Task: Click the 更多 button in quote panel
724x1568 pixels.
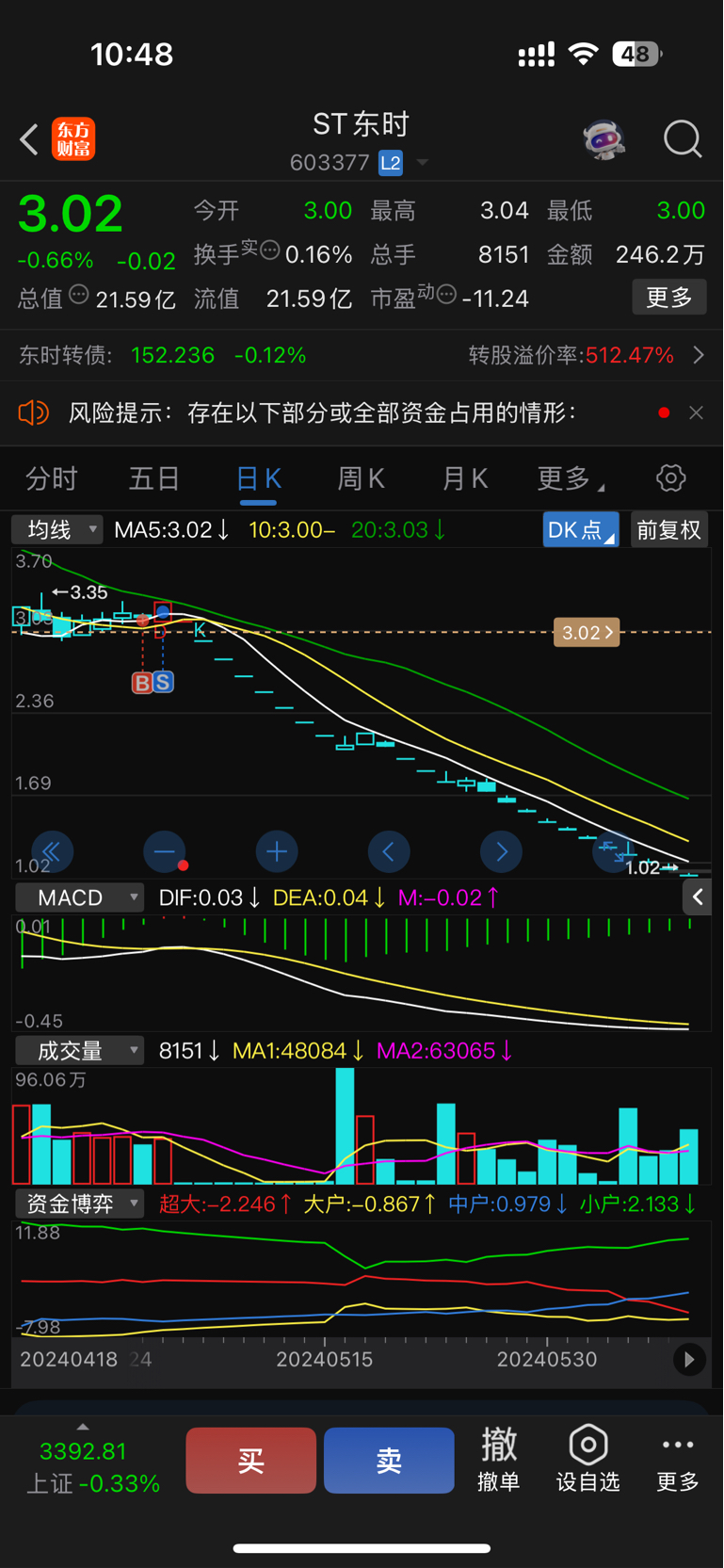Action: tap(669, 298)
